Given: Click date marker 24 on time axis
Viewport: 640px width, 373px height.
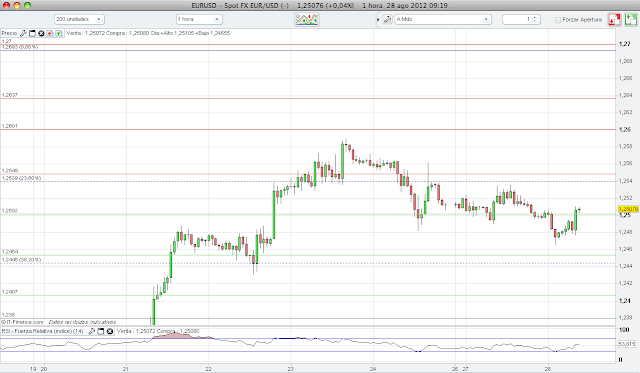Looking at the screenshot, I should (x=373, y=369).
